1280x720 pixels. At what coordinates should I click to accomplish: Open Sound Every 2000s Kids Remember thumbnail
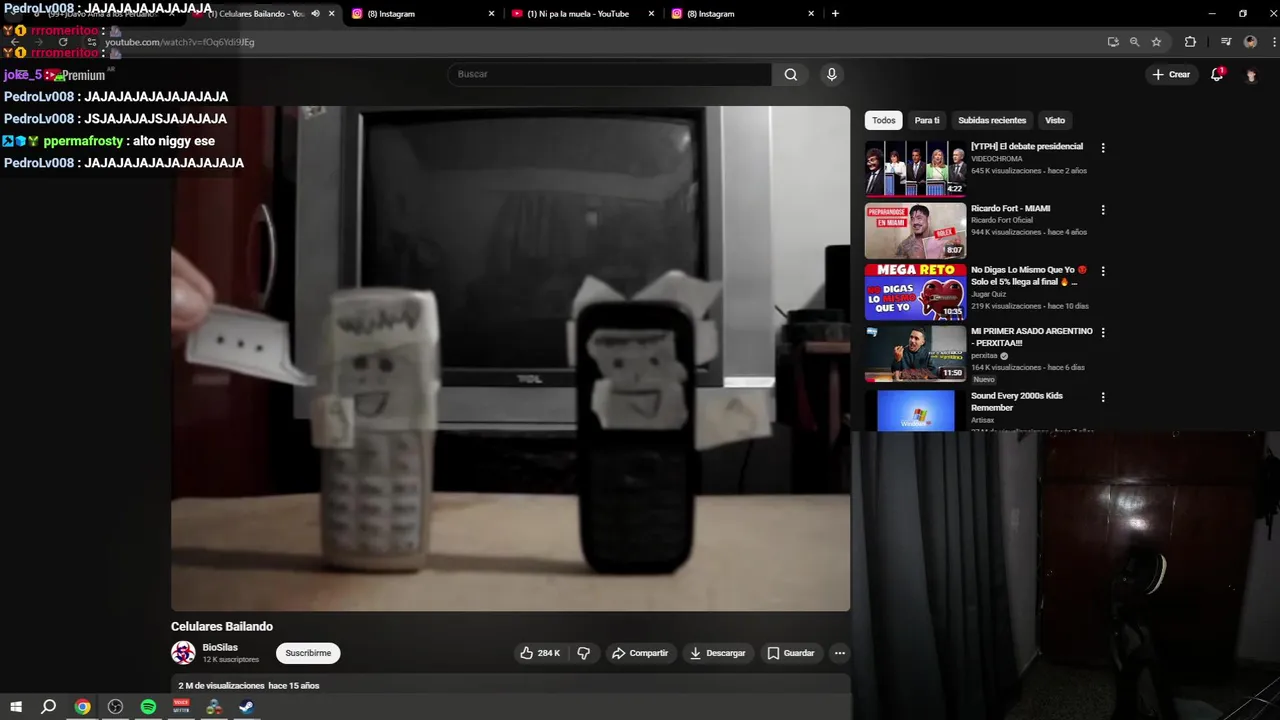point(915,411)
